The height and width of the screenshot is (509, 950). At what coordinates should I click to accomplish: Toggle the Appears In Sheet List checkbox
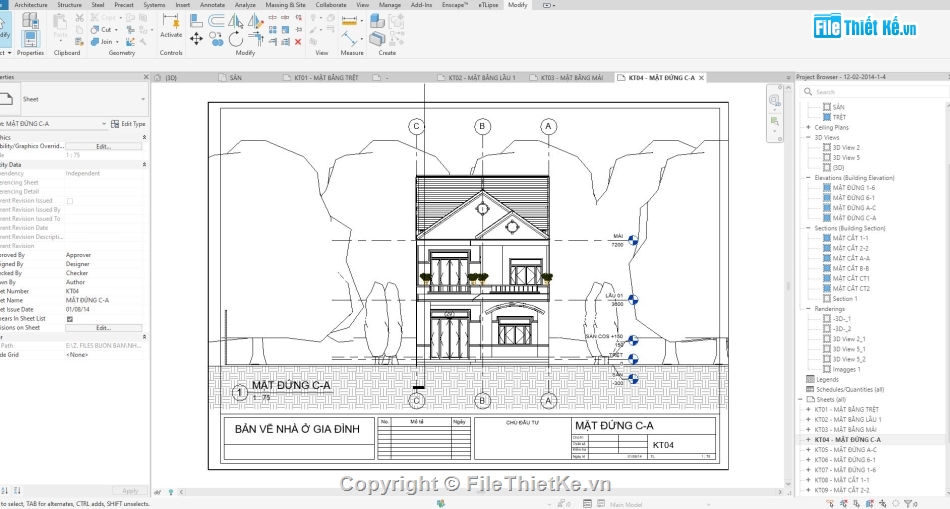point(70,319)
